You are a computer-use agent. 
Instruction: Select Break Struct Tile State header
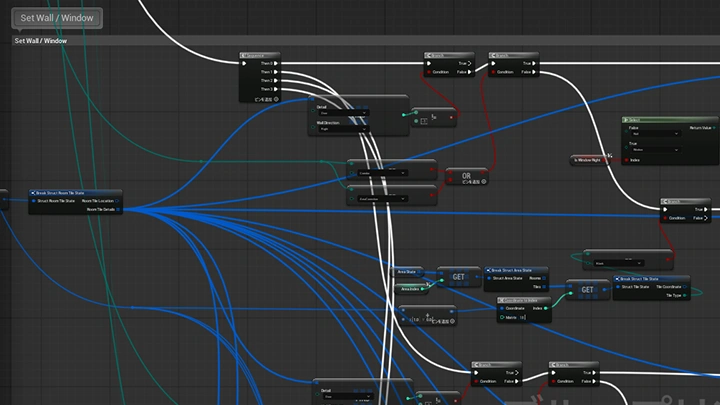click(652, 279)
